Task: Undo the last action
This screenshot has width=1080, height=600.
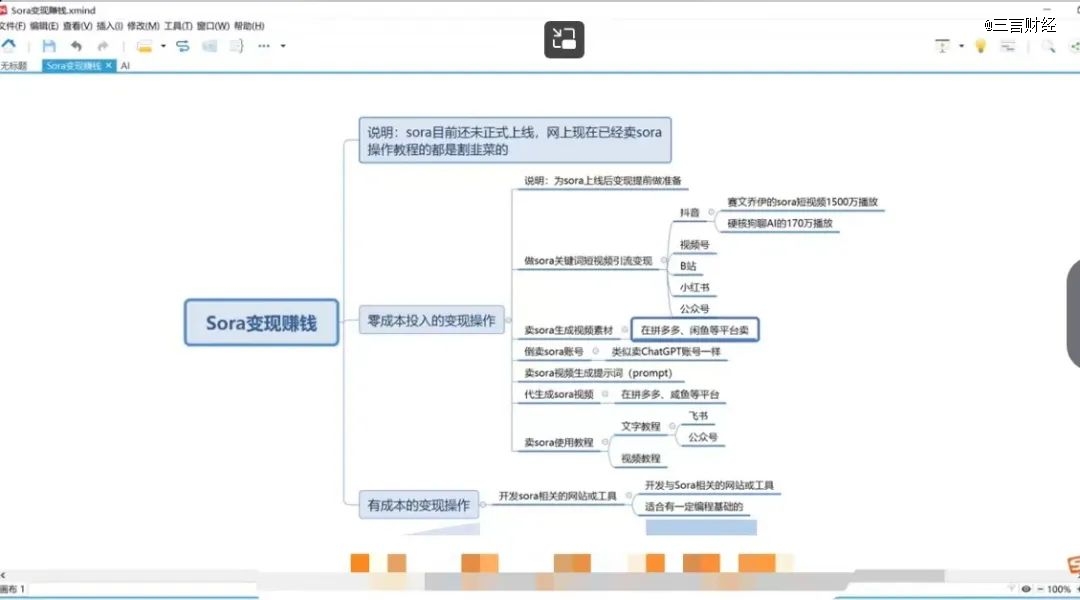Action: (76, 46)
